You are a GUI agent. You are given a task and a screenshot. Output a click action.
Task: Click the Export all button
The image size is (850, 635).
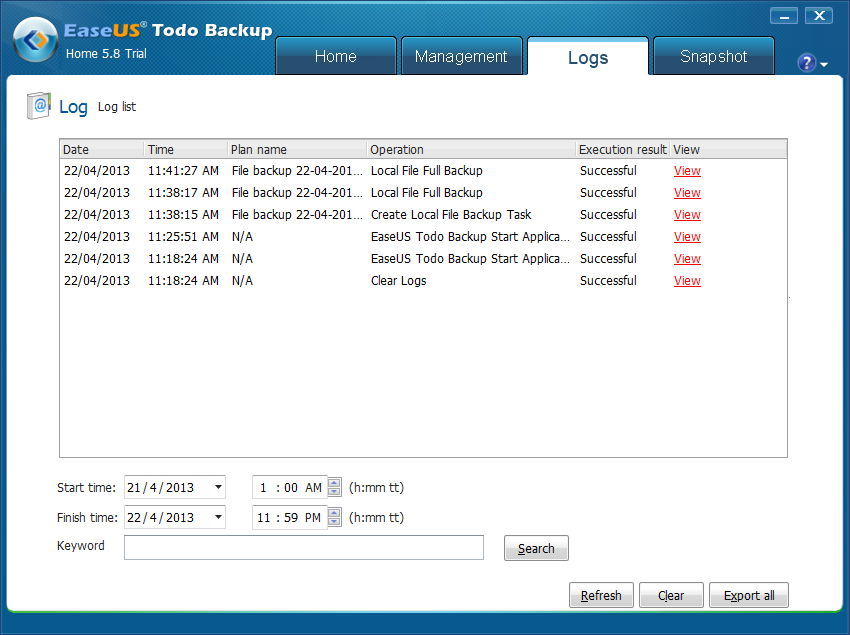tap(749, 595)
